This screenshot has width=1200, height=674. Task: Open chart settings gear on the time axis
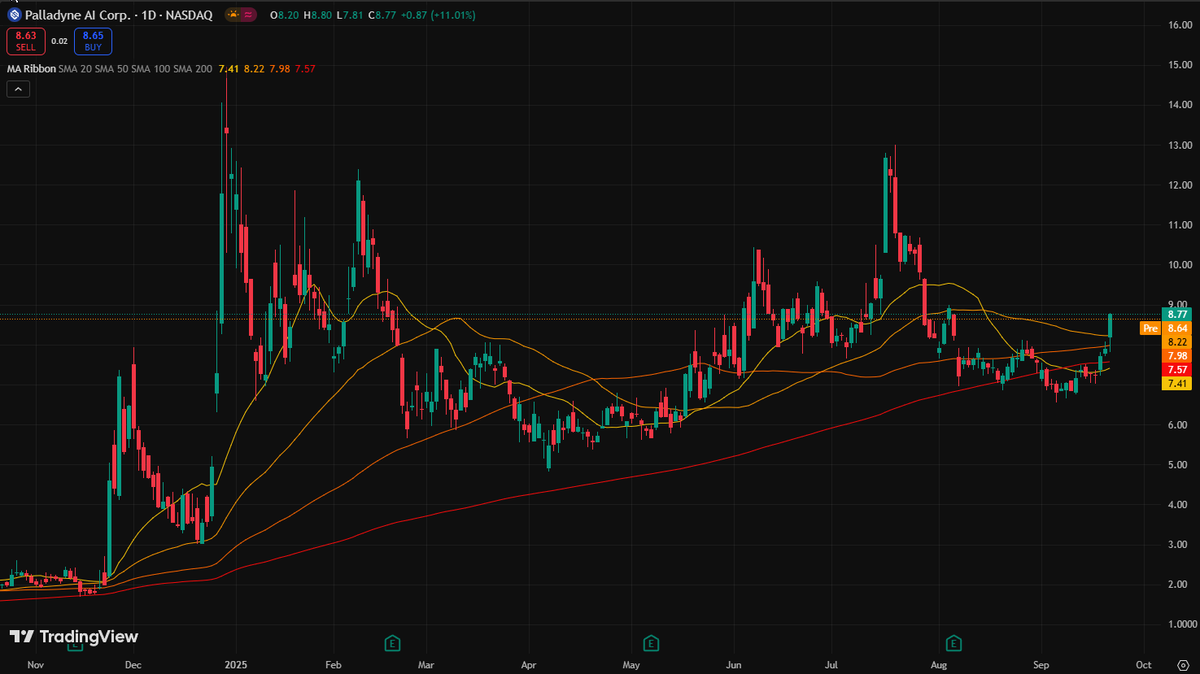click(x=1183, y=664)
